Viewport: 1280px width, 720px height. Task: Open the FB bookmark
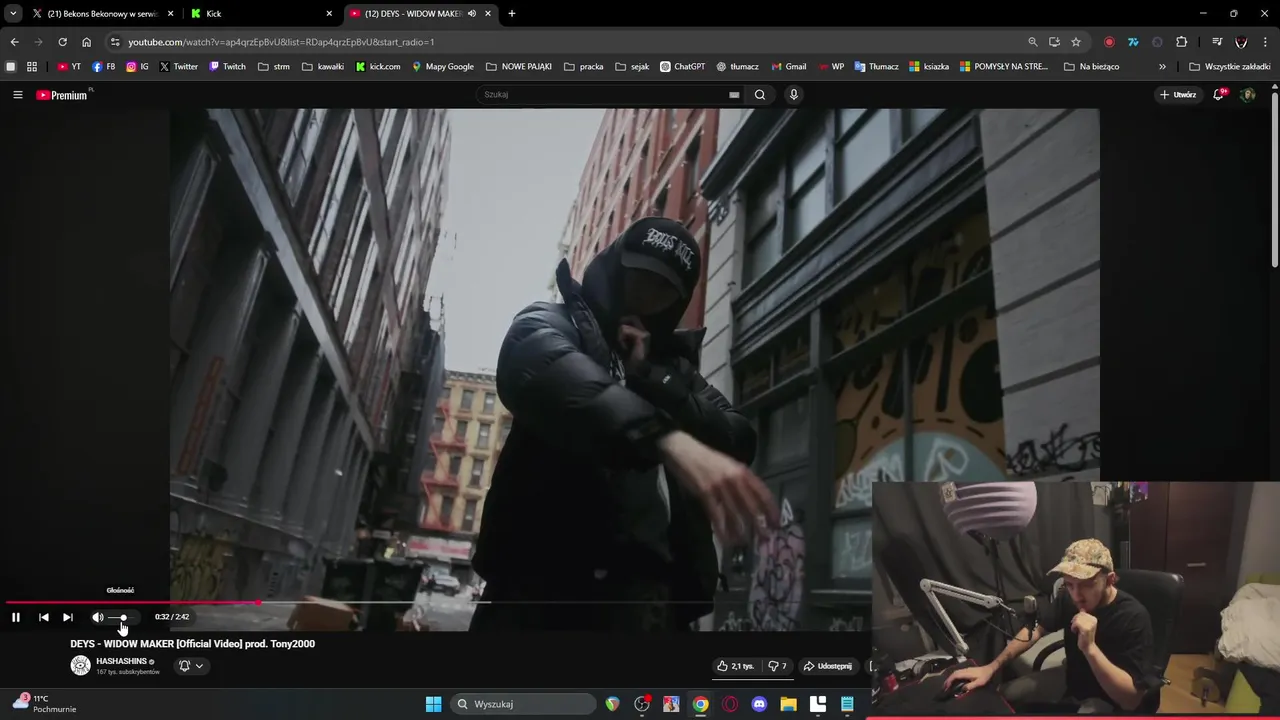pyautogui.click(x=104, y=67)
